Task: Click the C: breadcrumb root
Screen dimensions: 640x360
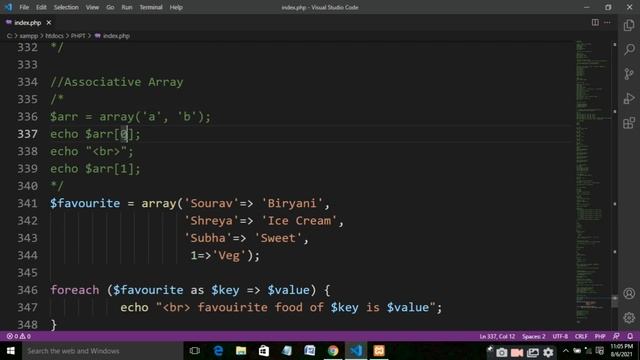Action: point(9,36)
